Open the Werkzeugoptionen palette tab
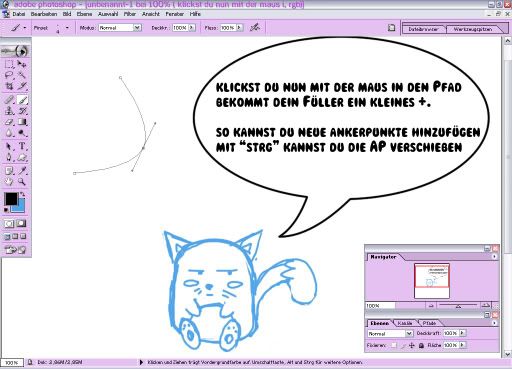 click(x=473, y=29)
